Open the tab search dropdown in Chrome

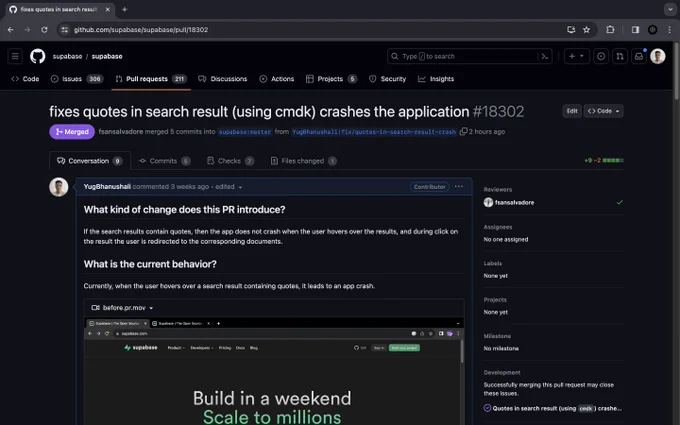coord(670,9)
